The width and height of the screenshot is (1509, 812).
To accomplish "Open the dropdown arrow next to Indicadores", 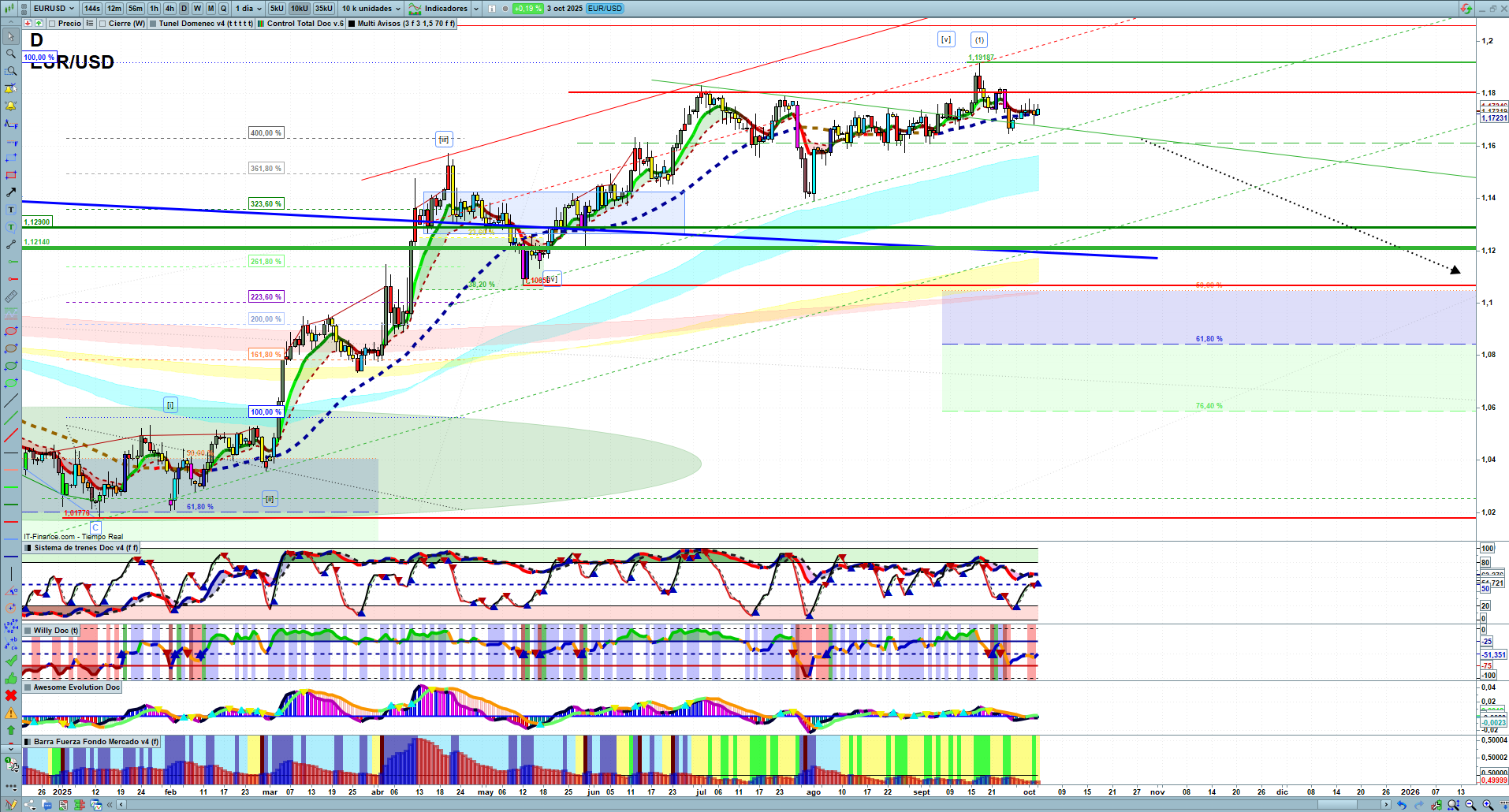I will point(476,9).
